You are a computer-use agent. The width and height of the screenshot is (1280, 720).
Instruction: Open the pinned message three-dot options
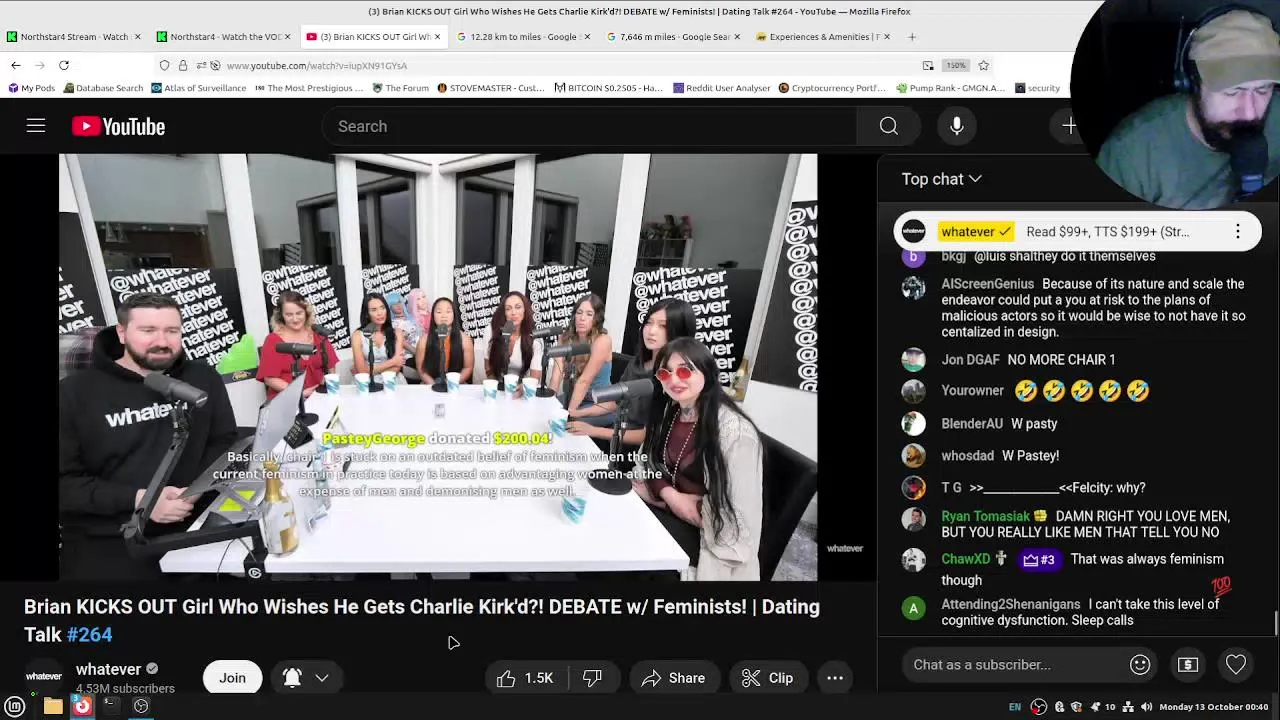coord(1237,231)
